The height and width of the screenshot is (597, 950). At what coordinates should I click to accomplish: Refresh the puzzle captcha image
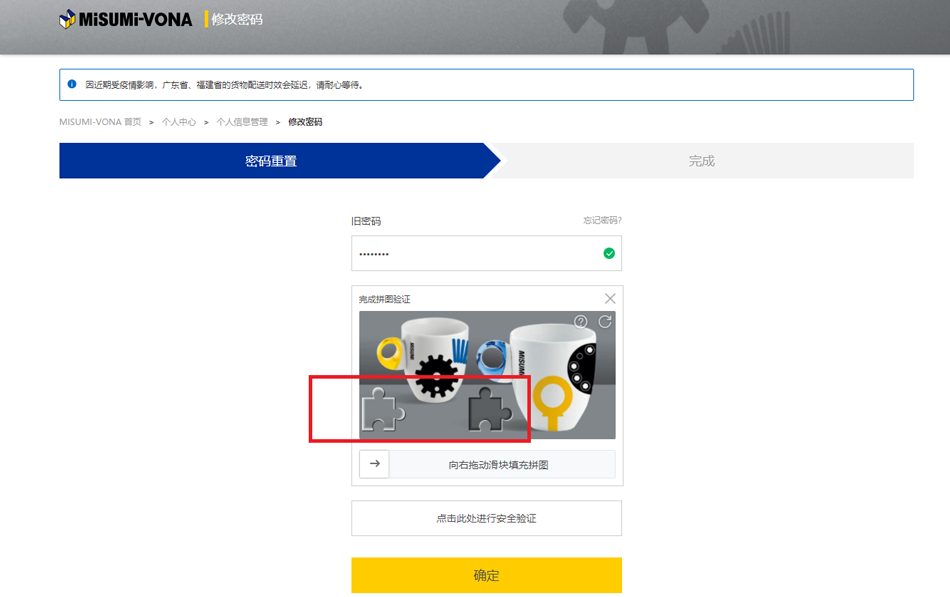(x=605, y=322)
